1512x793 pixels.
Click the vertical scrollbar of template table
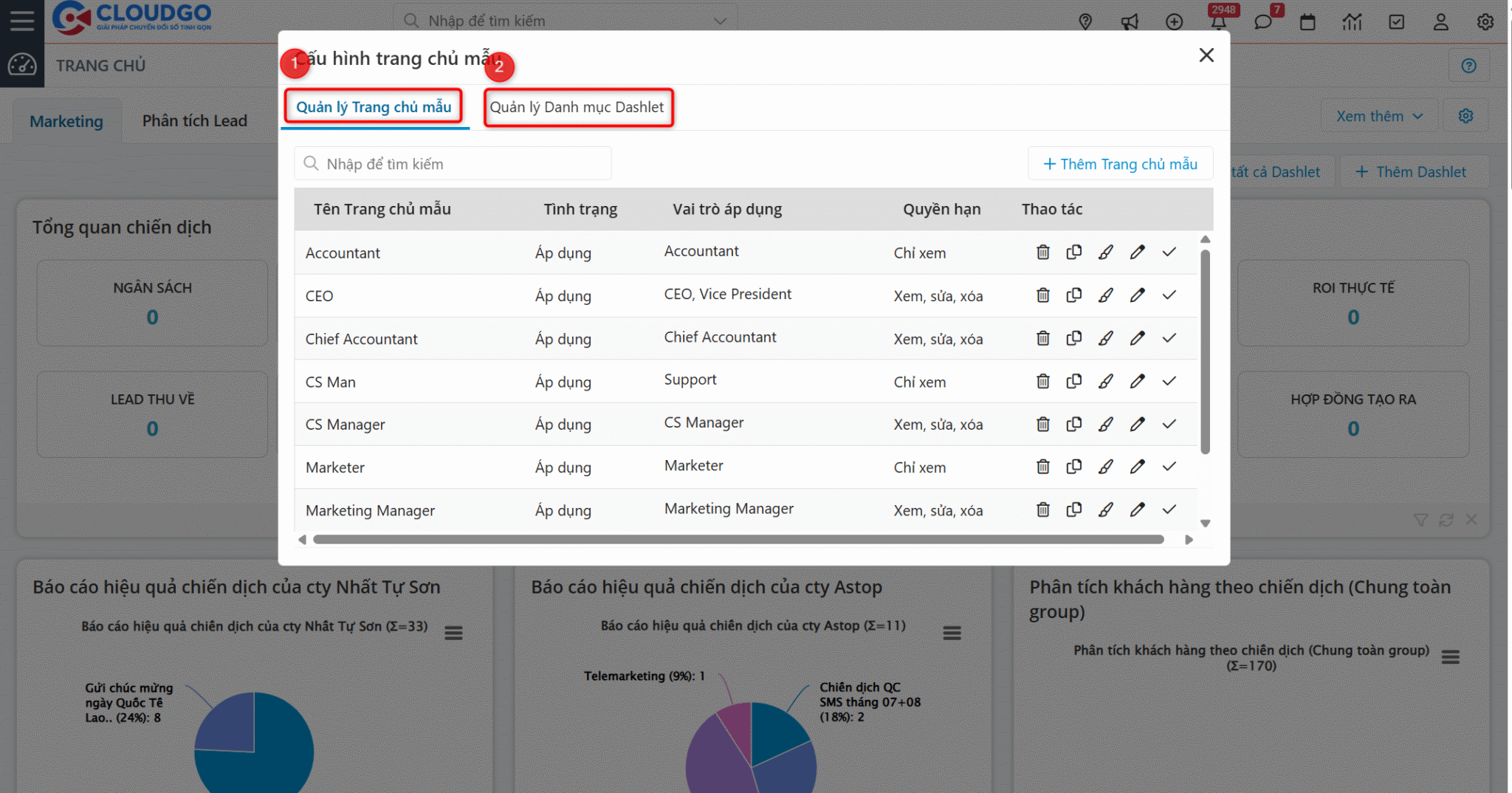coord(1205,352)
